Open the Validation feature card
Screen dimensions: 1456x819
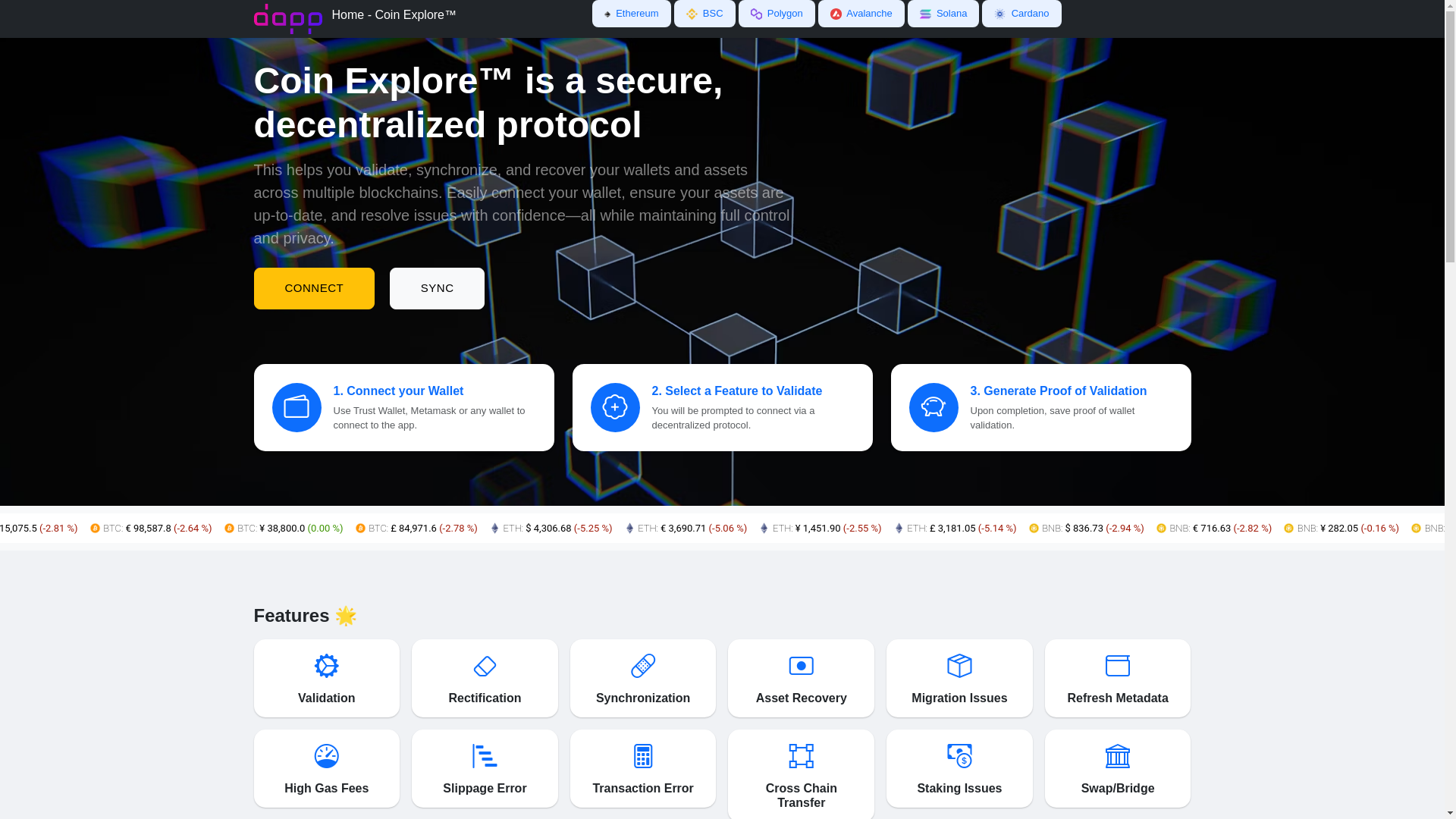pyautogui.click(x=326, y=678)
